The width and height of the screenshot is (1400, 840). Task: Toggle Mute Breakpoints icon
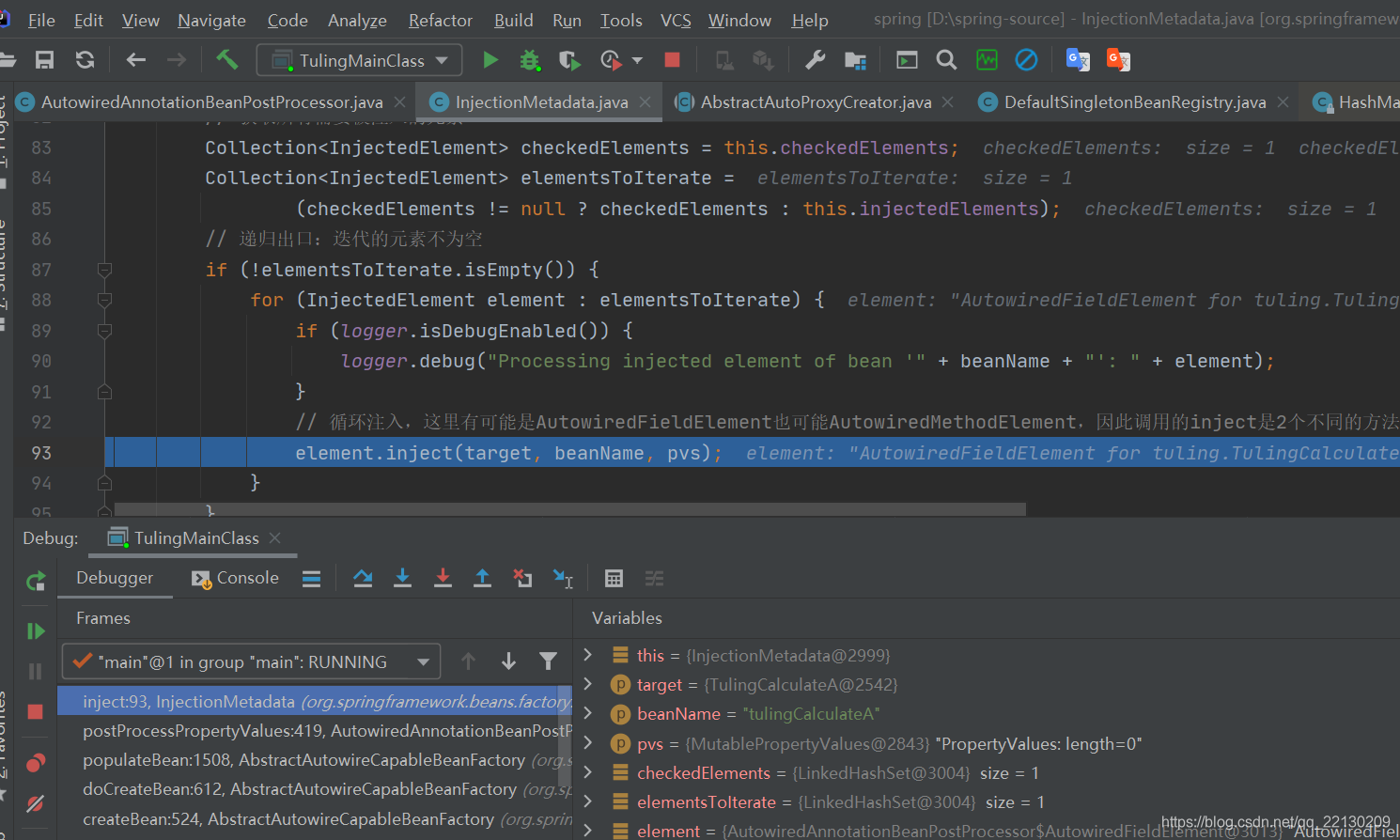tap(36, 803)
